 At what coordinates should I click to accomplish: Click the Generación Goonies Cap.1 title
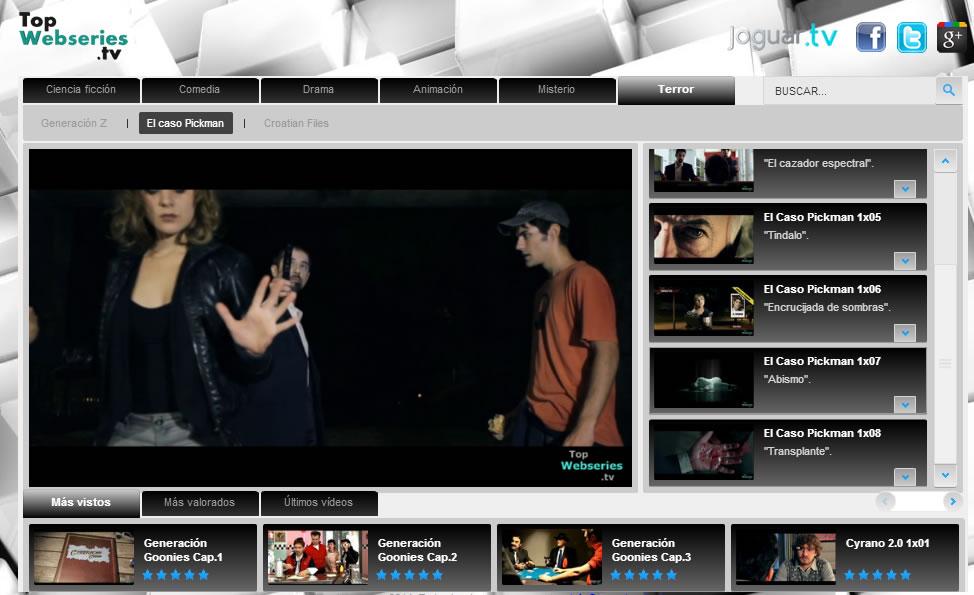(183, 550)
